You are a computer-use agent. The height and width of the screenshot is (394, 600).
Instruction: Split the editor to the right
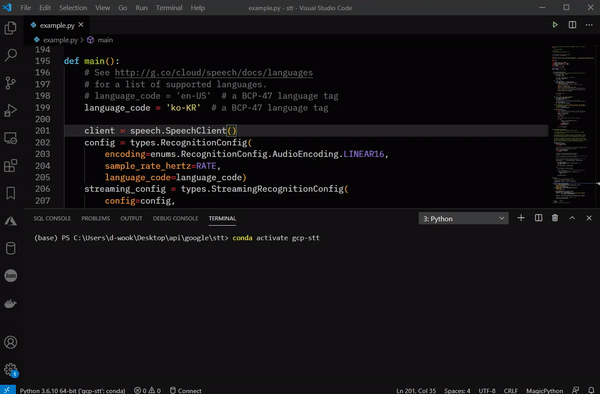pos(572,25)
